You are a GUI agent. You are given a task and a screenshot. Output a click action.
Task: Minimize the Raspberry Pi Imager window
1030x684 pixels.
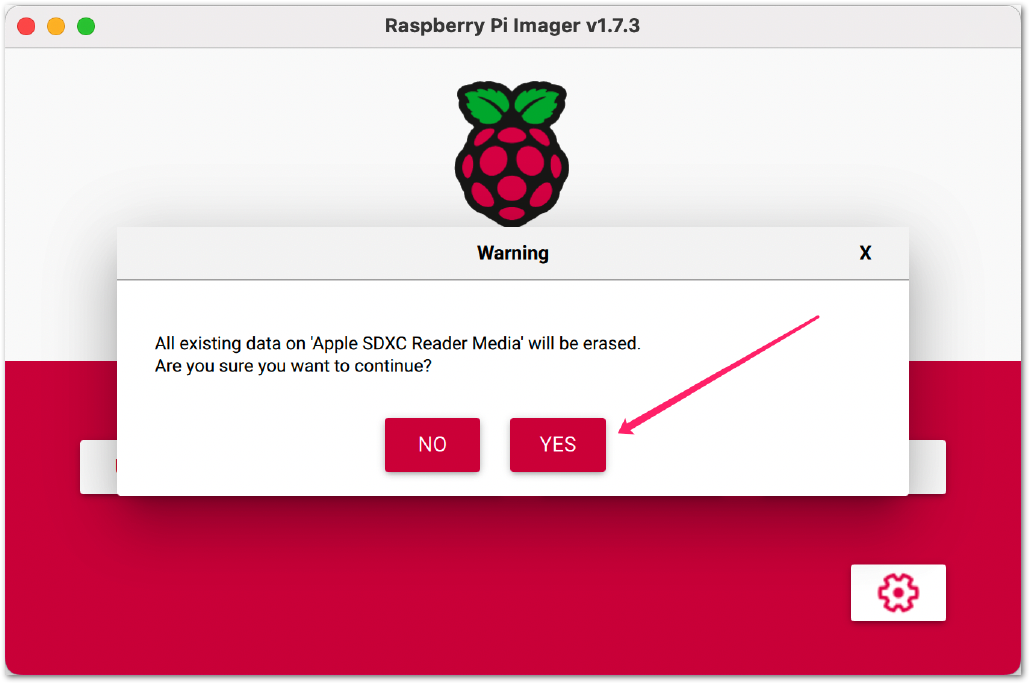coord(56,26)
